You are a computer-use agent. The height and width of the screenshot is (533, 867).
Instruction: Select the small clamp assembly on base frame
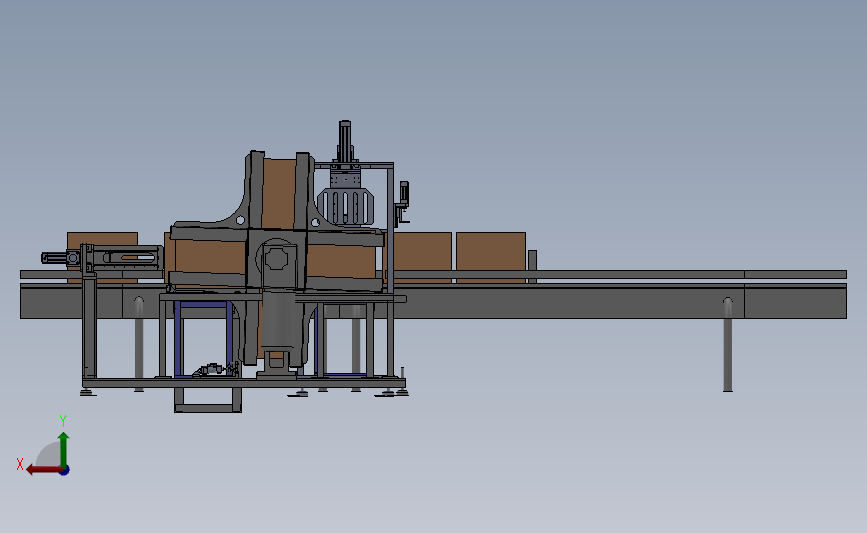[216, 370]
